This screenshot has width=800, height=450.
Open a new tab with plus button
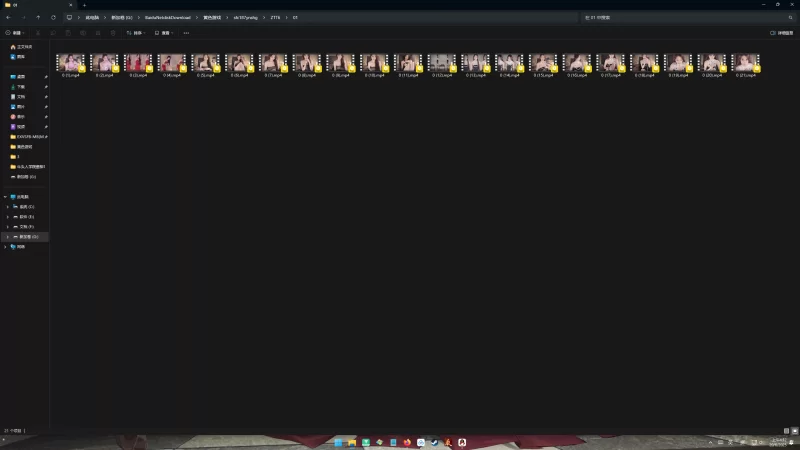(x=84, y=5)
